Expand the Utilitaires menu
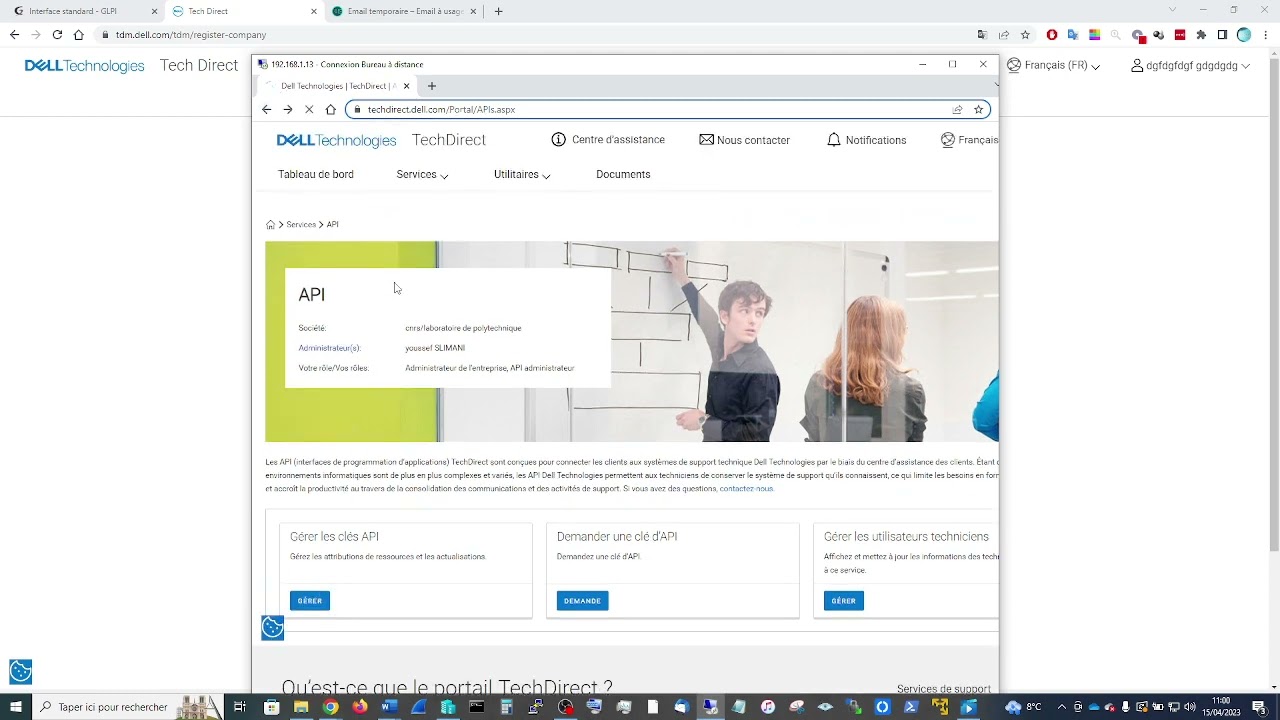Screen dimensions: 1280x720 point(522,174)
